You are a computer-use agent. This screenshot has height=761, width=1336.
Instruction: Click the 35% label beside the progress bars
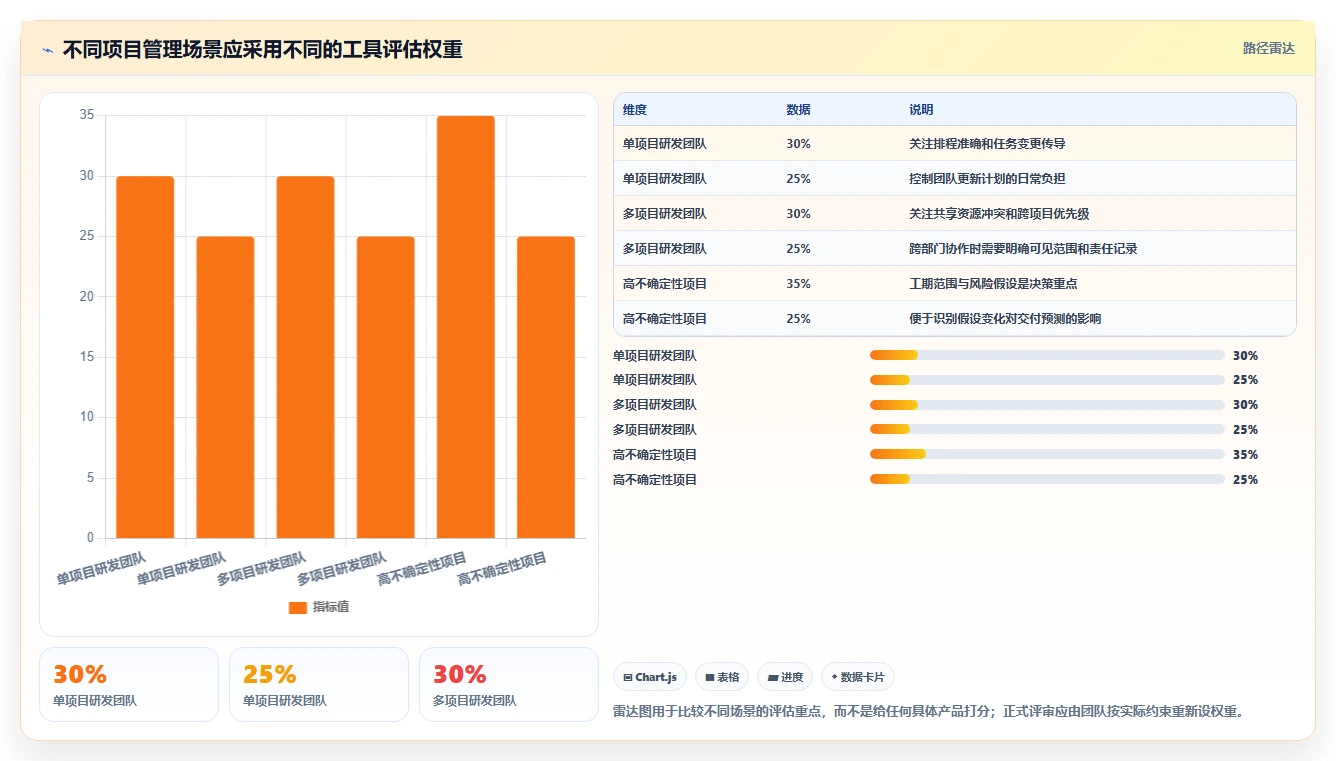coord(1245,455)
